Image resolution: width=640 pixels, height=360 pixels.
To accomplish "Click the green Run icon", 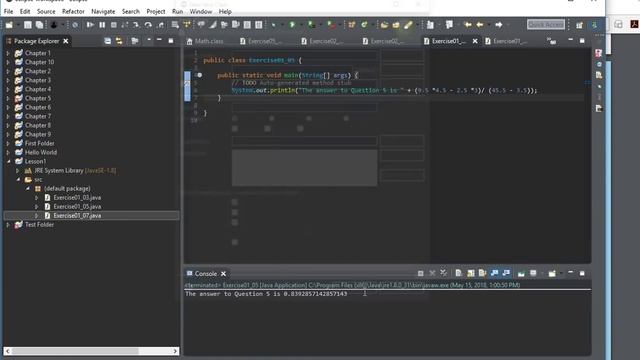I will tap(292, 25).
